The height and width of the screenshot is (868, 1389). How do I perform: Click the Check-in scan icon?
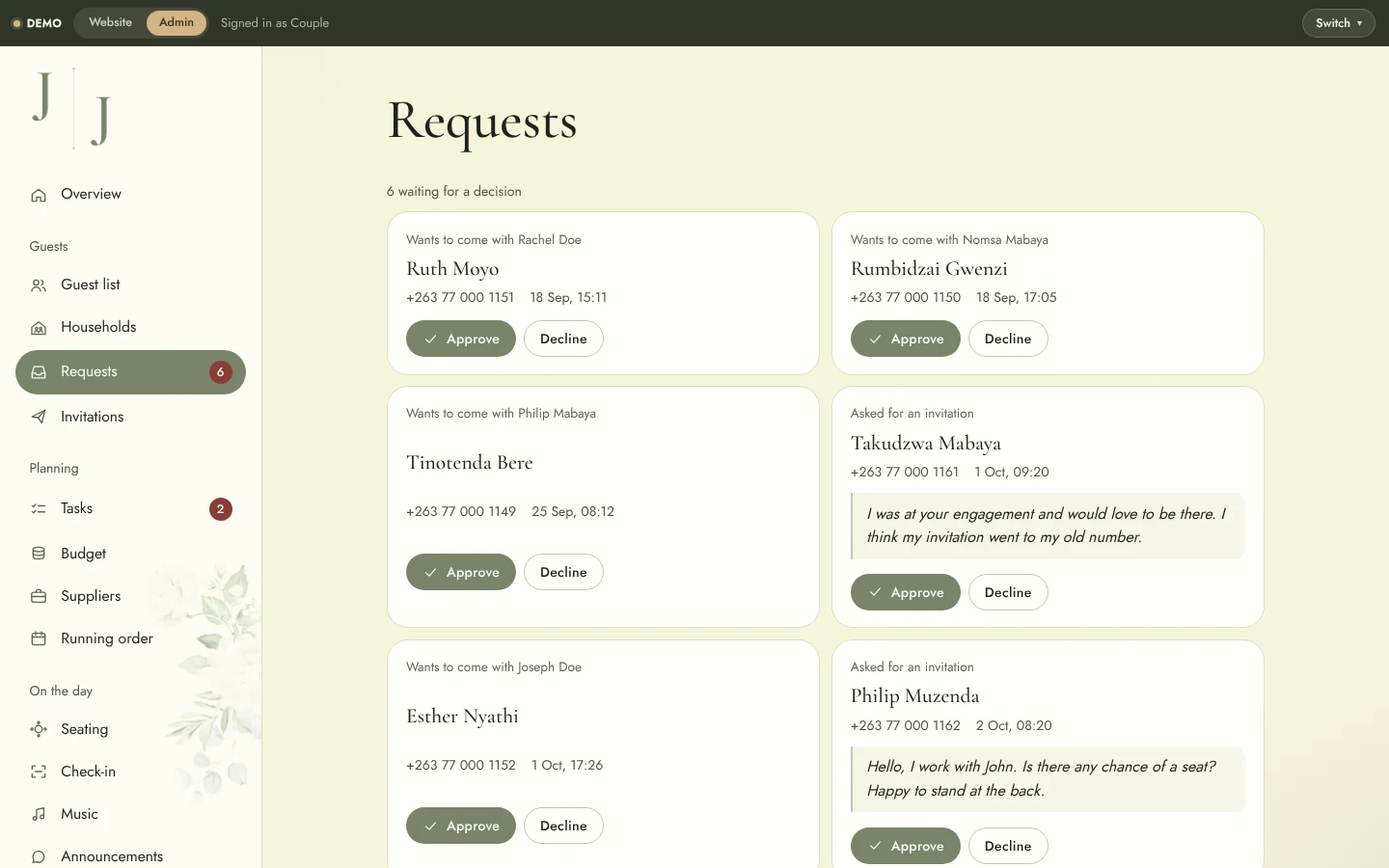tap(39, 773)
